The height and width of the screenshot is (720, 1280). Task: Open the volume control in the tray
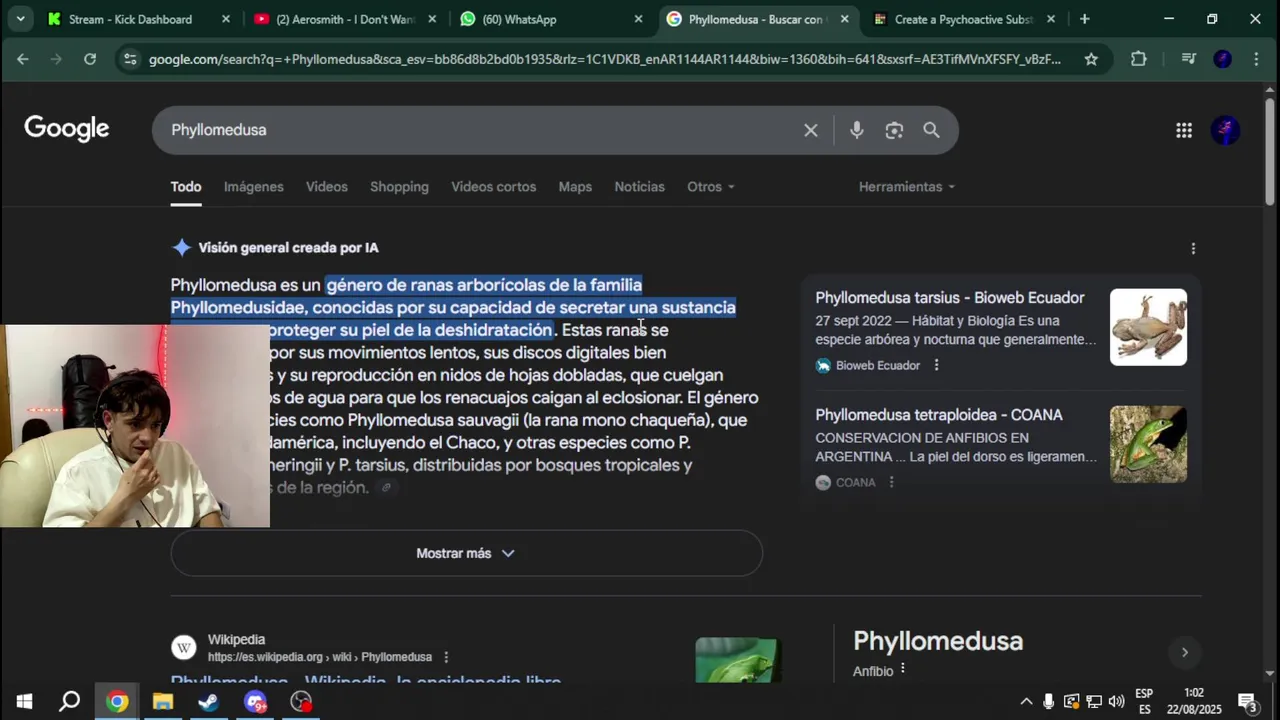click(1117, 702)
